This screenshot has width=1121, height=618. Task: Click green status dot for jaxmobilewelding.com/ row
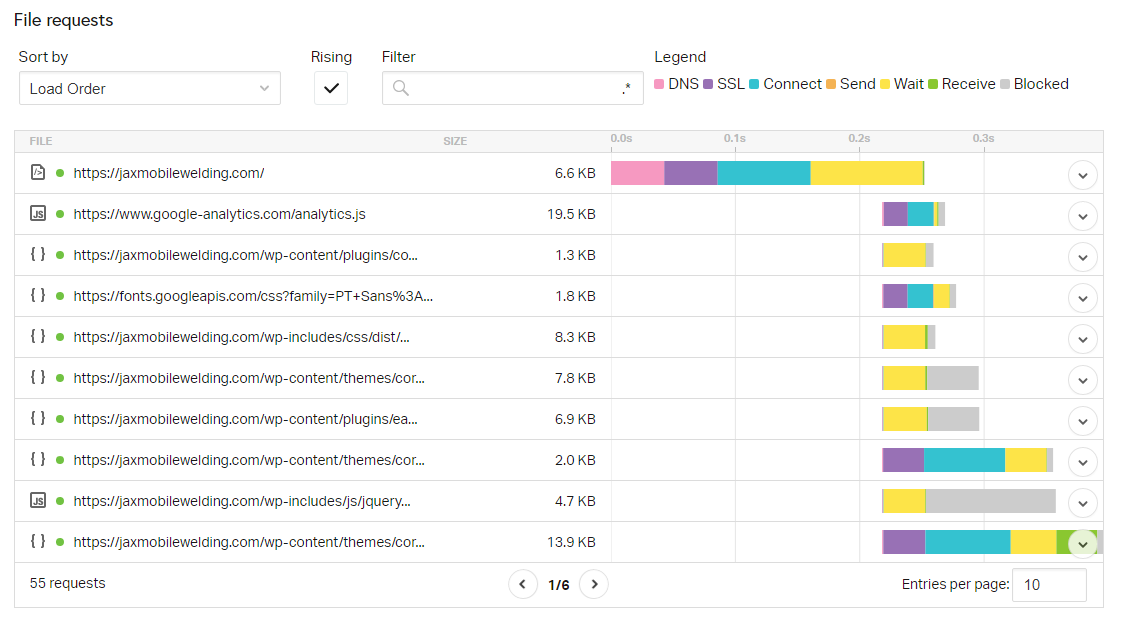60,173
